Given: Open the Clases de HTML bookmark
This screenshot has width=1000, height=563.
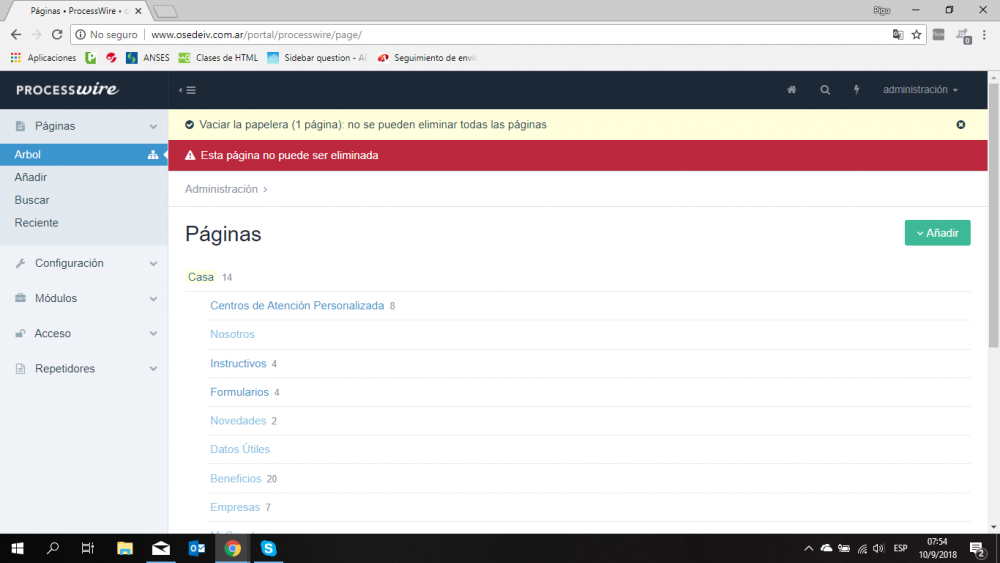Looking at the screenshot, I should click(x=218, y=57).
